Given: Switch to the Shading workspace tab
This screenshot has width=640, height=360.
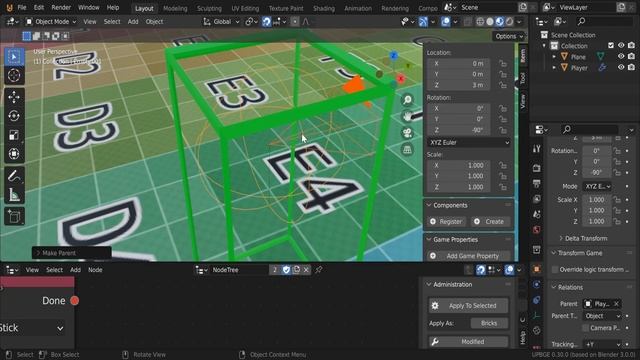Looking at the screenshot, I should tap(324, 8).
